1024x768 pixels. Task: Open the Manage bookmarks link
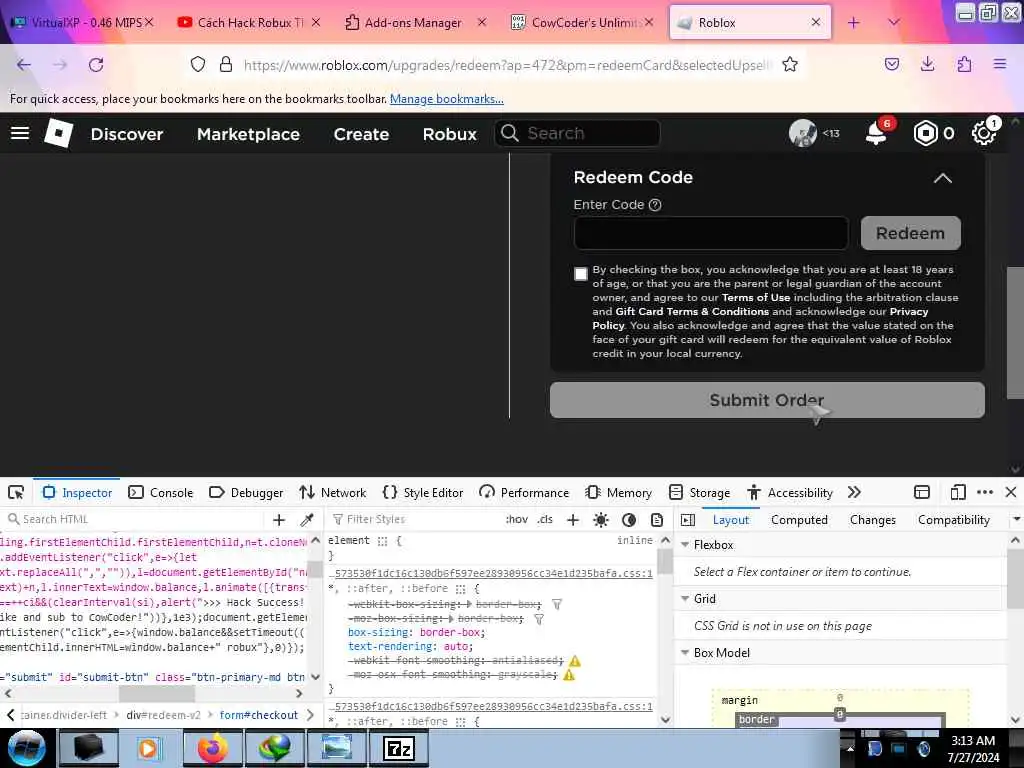click(x=447, y=99)
